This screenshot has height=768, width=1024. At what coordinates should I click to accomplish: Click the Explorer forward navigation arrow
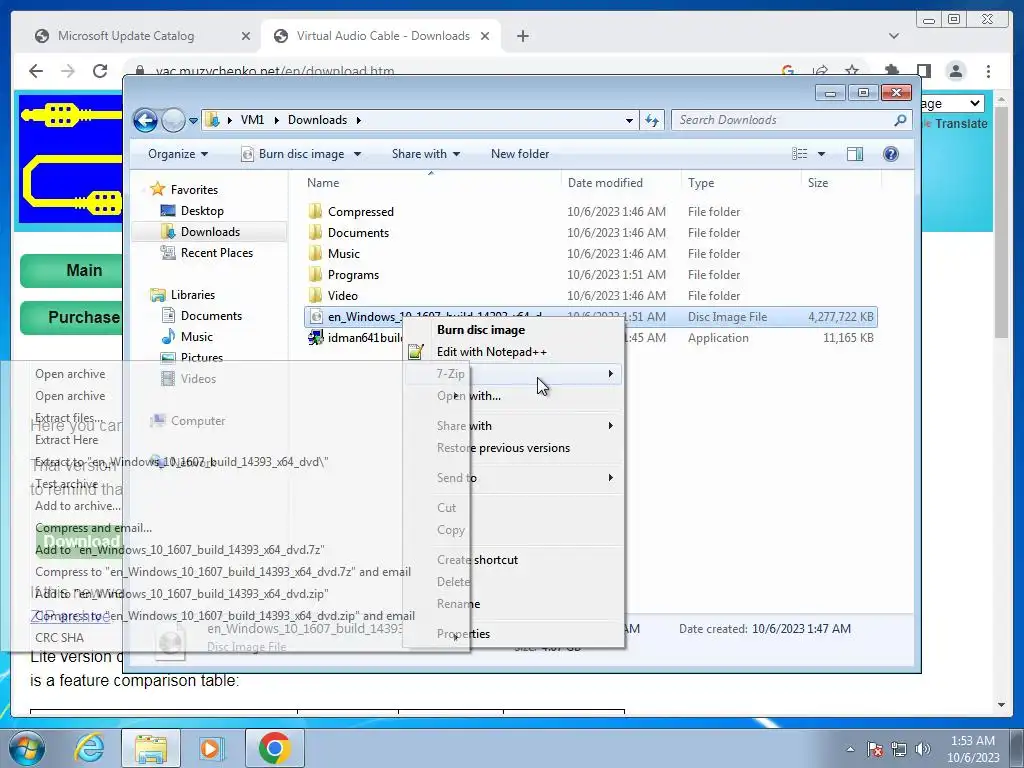tap(173, 120)
